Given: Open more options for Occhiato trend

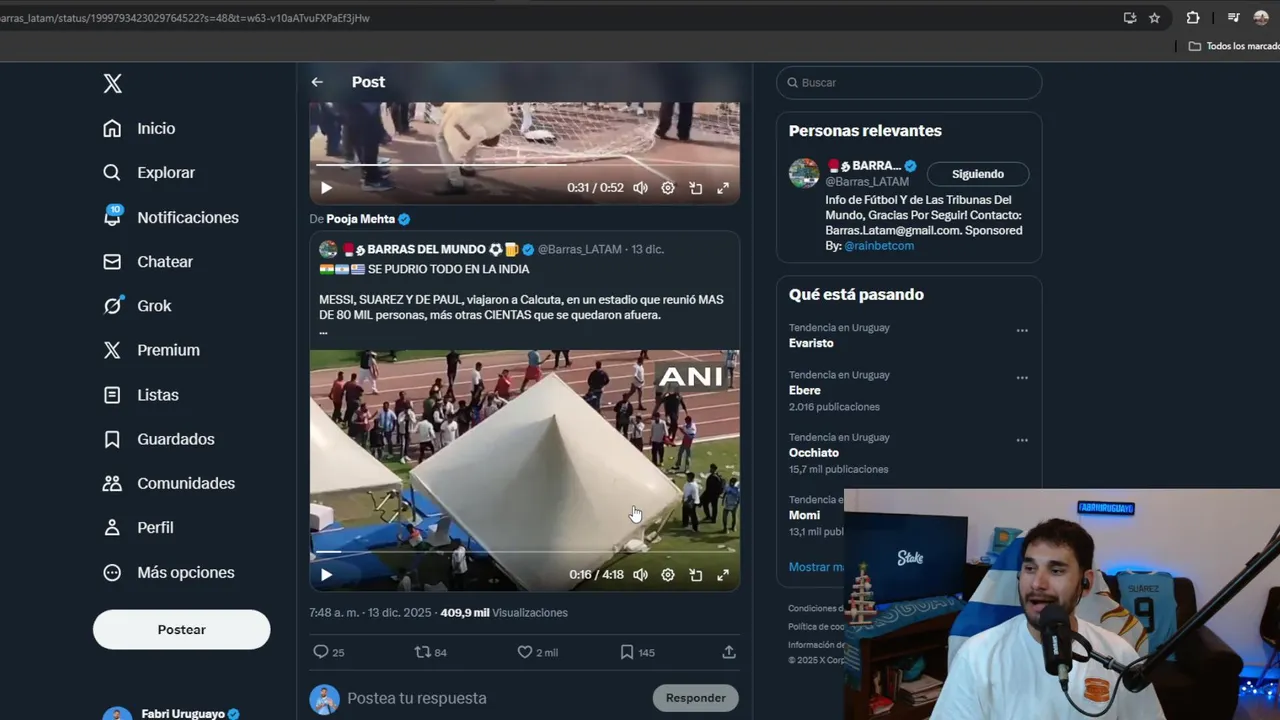Looking at the screenshot, I should tap(1022, 440).
